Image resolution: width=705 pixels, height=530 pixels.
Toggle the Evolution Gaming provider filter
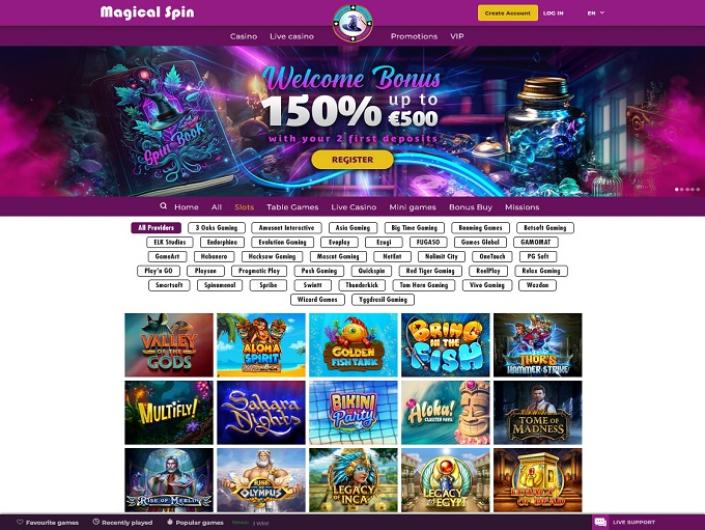pos(282,242)
